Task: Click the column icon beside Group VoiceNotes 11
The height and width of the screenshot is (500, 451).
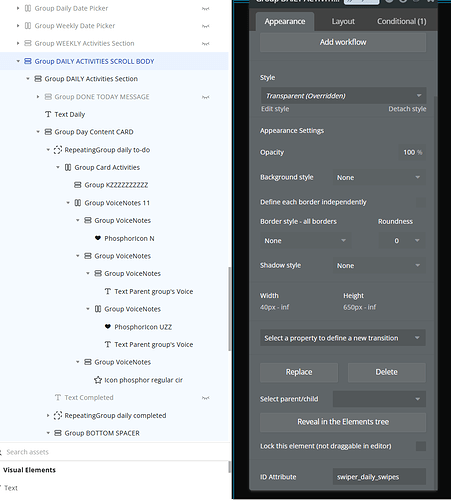Action: tap(78, 203)
